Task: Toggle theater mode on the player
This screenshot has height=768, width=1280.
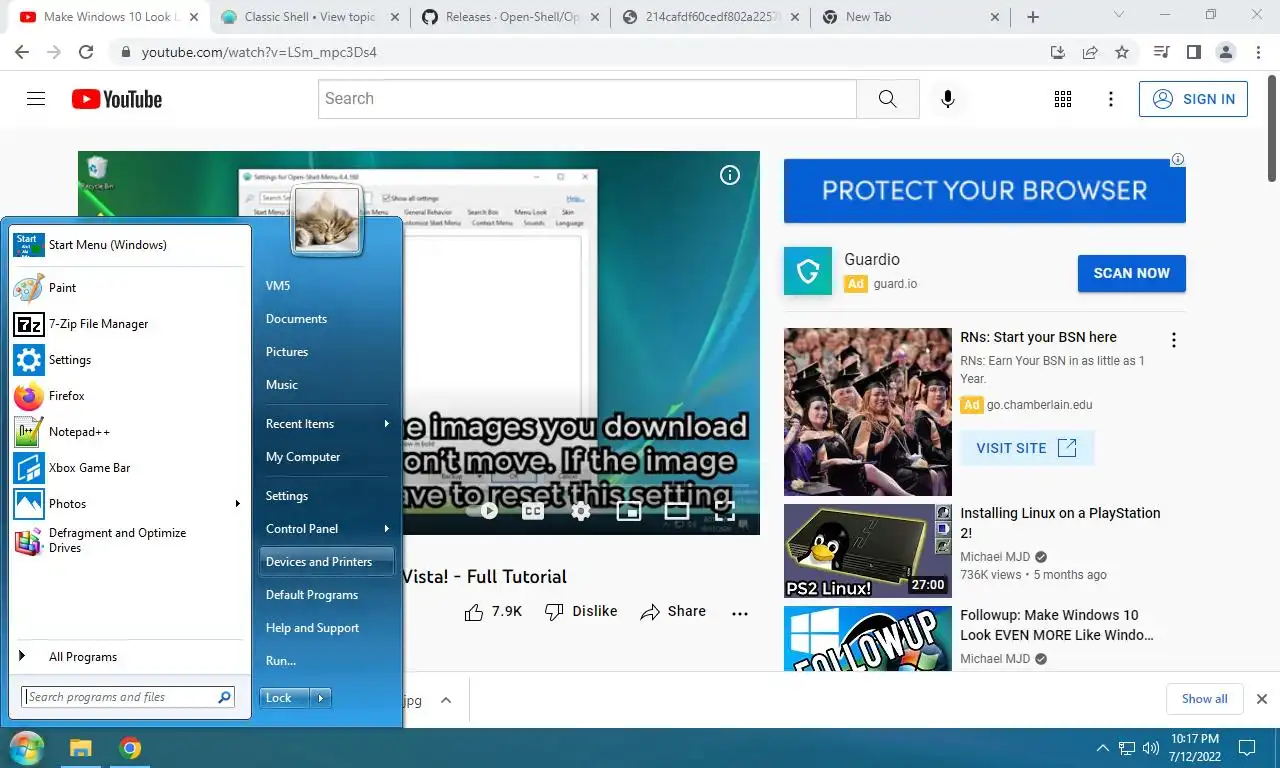Action: tap(677, 511)
